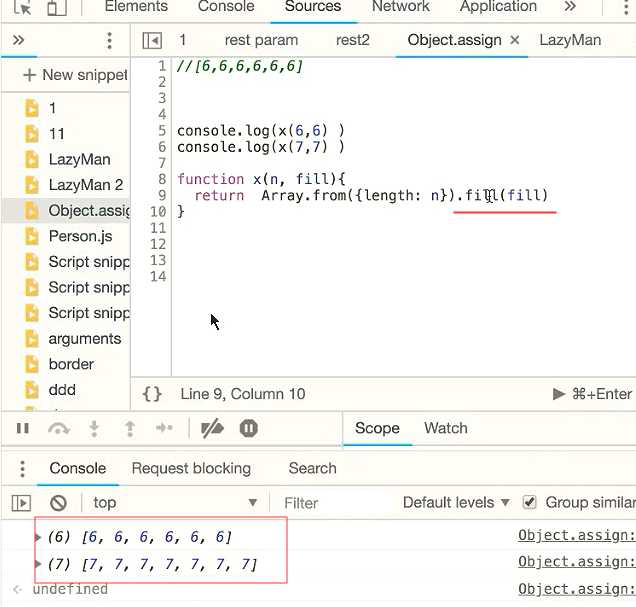Show console sidebar icon
Screen dimensions: 636x607
21,503
